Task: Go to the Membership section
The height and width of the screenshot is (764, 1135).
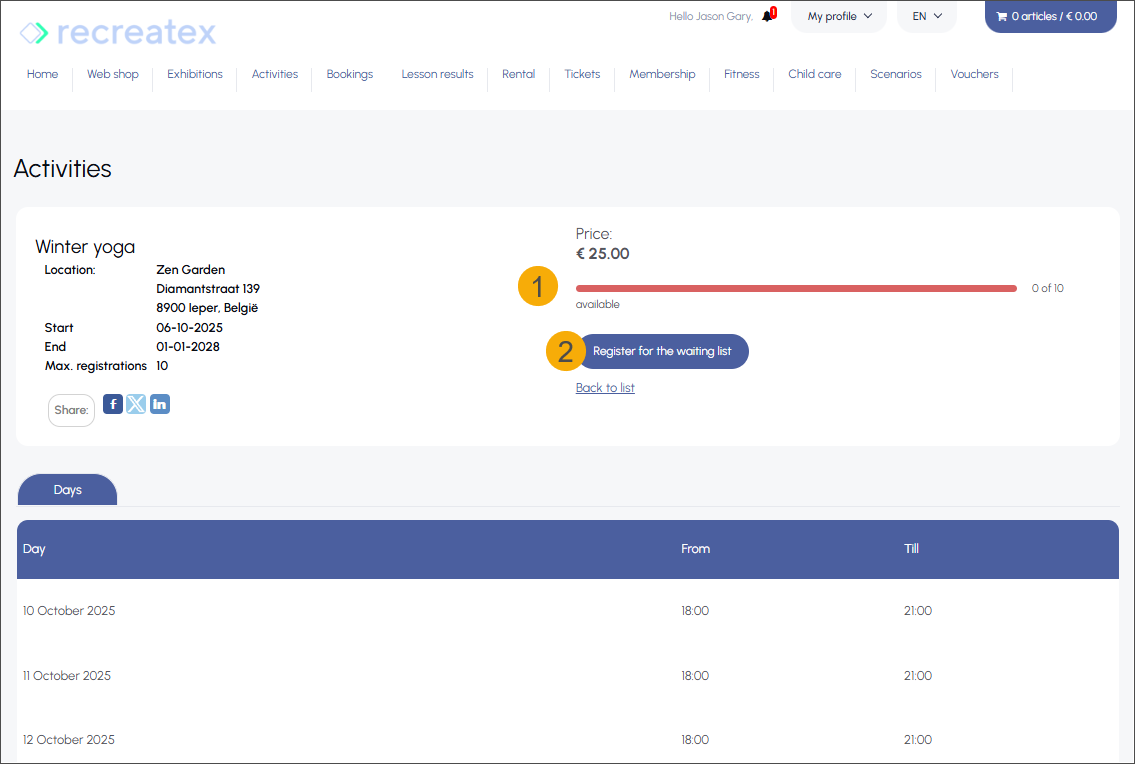Action: 662,74
